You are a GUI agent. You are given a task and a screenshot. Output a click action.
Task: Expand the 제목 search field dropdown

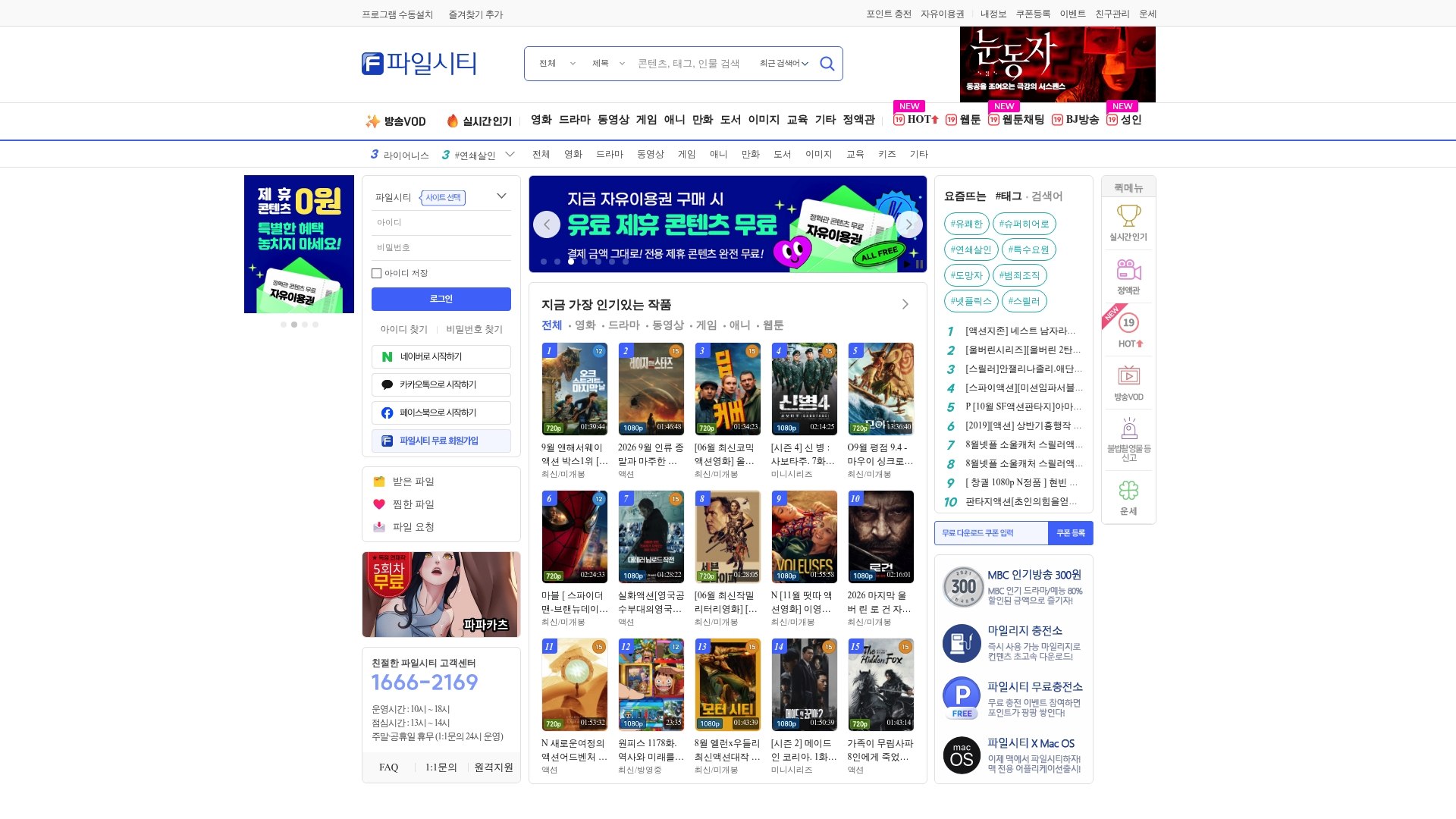(x=608, y=64)
